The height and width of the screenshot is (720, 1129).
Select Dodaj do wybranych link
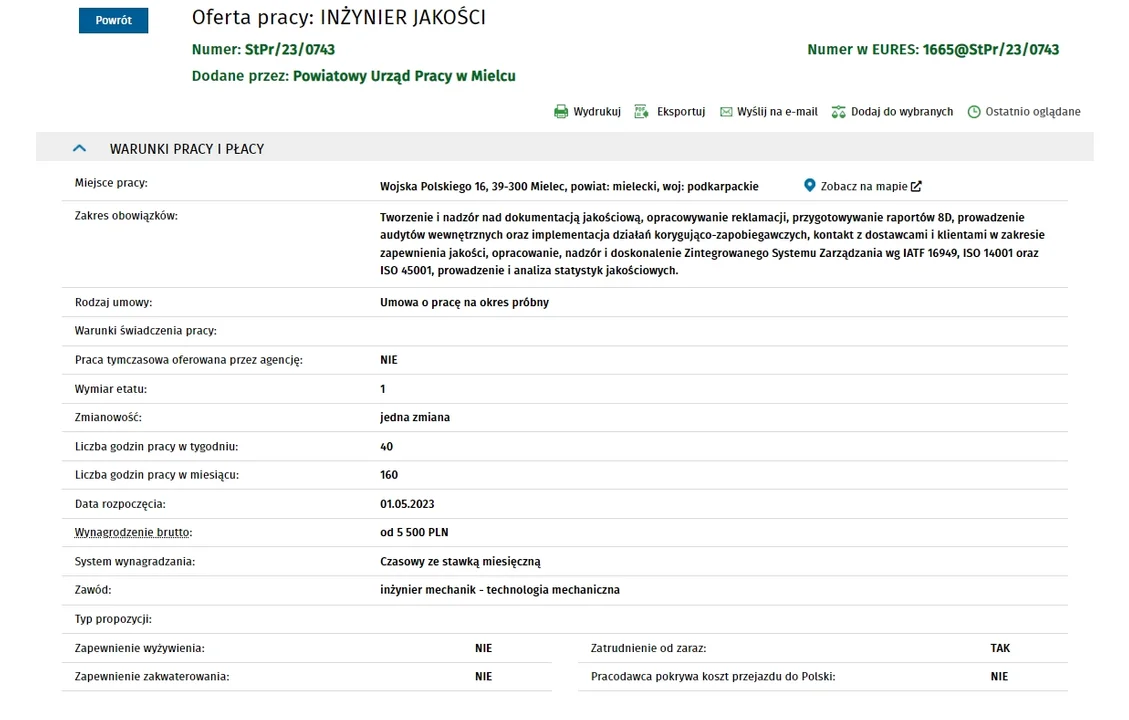(x=901, y=112)
